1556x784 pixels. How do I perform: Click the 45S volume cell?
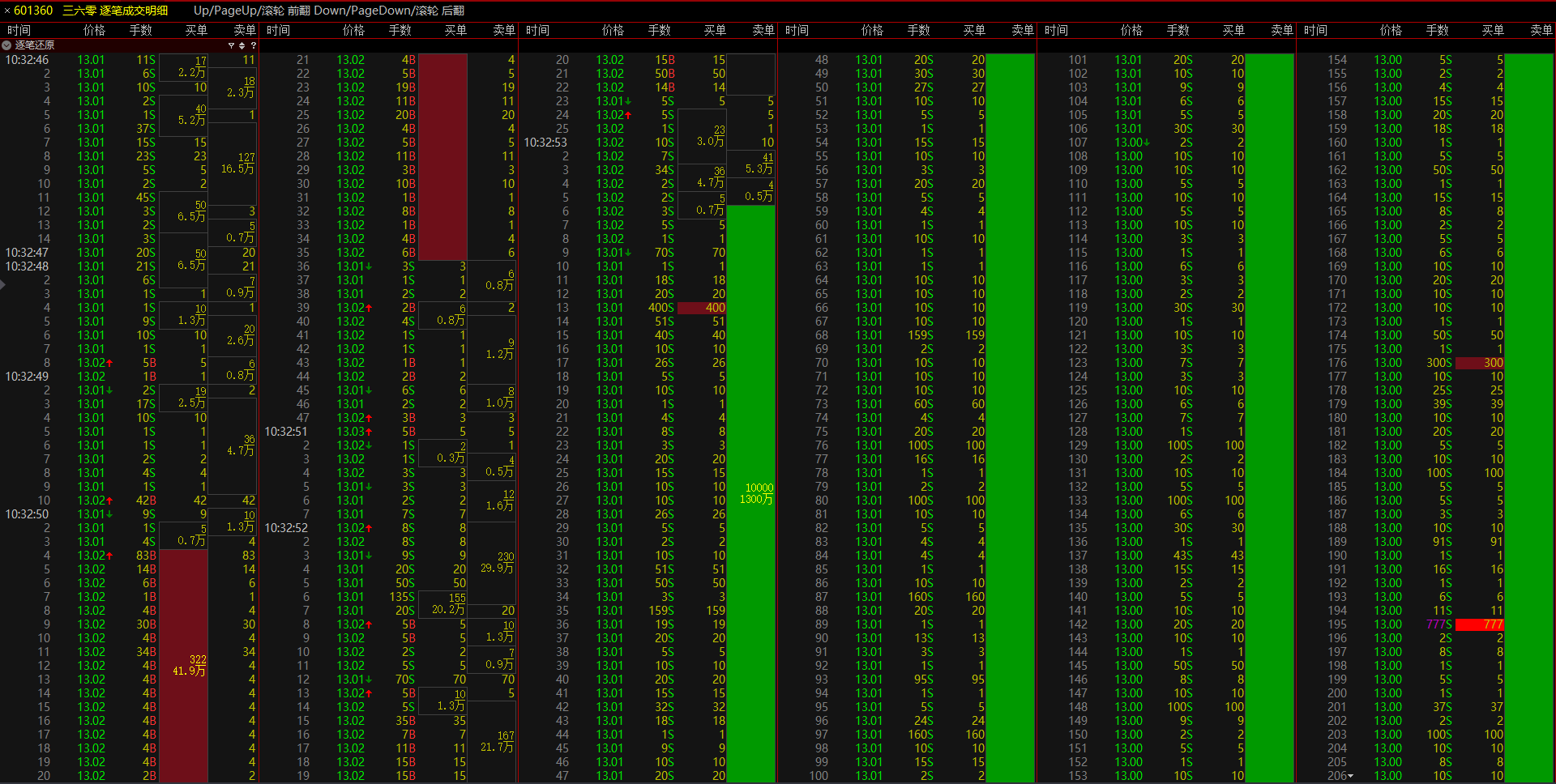(146, 198)
